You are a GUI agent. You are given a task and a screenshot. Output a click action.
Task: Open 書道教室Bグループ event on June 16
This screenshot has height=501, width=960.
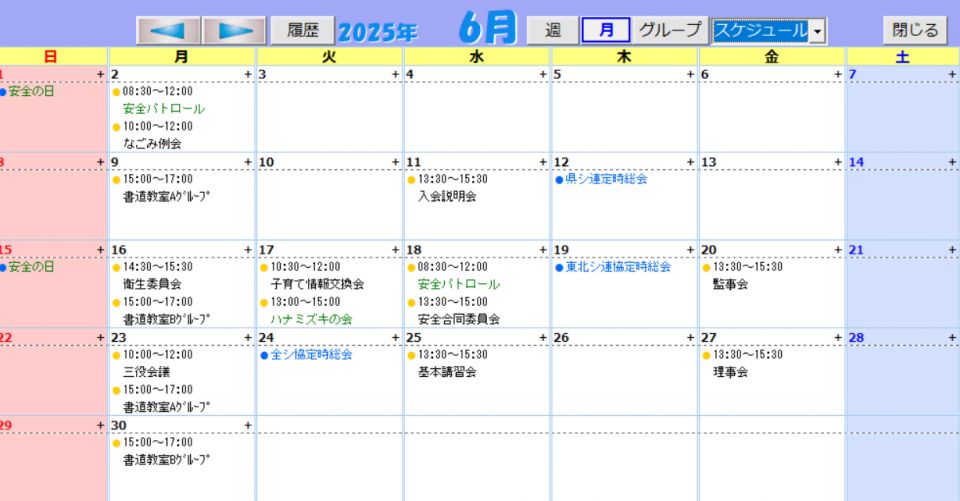coord(166,319)
